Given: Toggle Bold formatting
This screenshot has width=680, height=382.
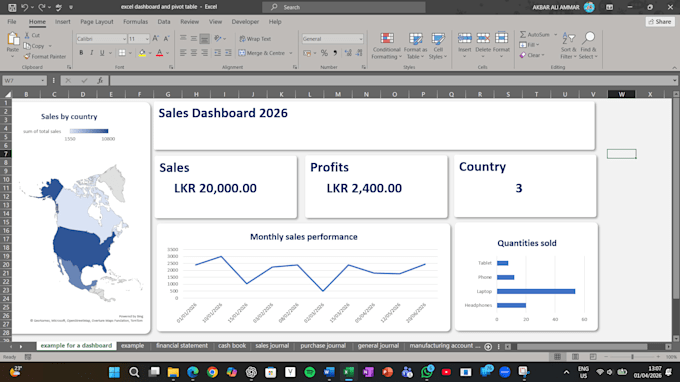Looking at the screenshot, I should [81, 53].
